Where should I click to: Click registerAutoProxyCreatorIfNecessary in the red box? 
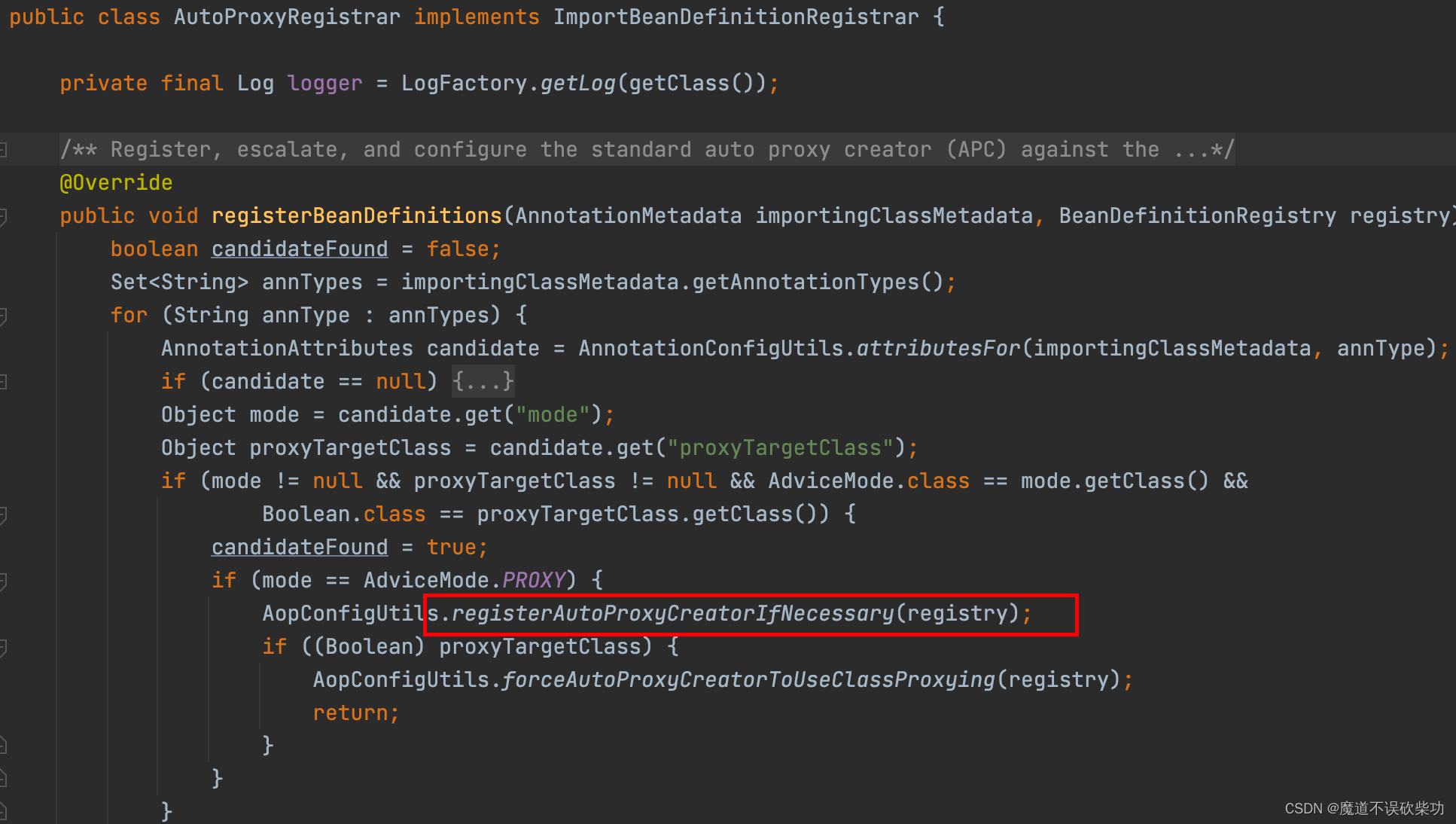point(672,614)
